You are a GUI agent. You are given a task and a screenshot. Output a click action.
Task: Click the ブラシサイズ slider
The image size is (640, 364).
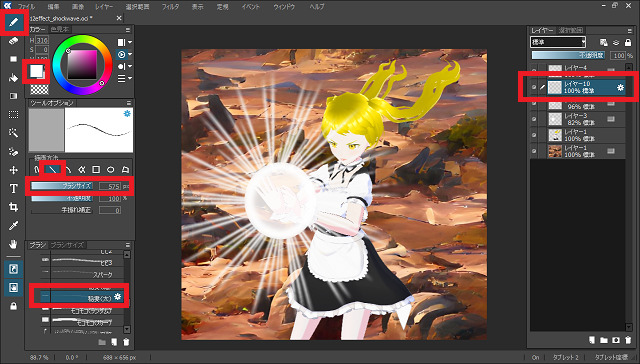pyautogui.click(x=62, y=186)
